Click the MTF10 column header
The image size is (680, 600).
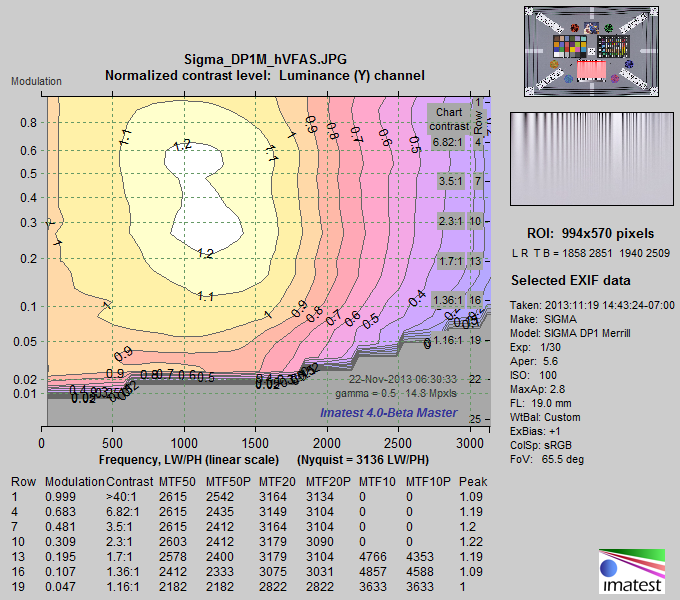click(377, 482)
